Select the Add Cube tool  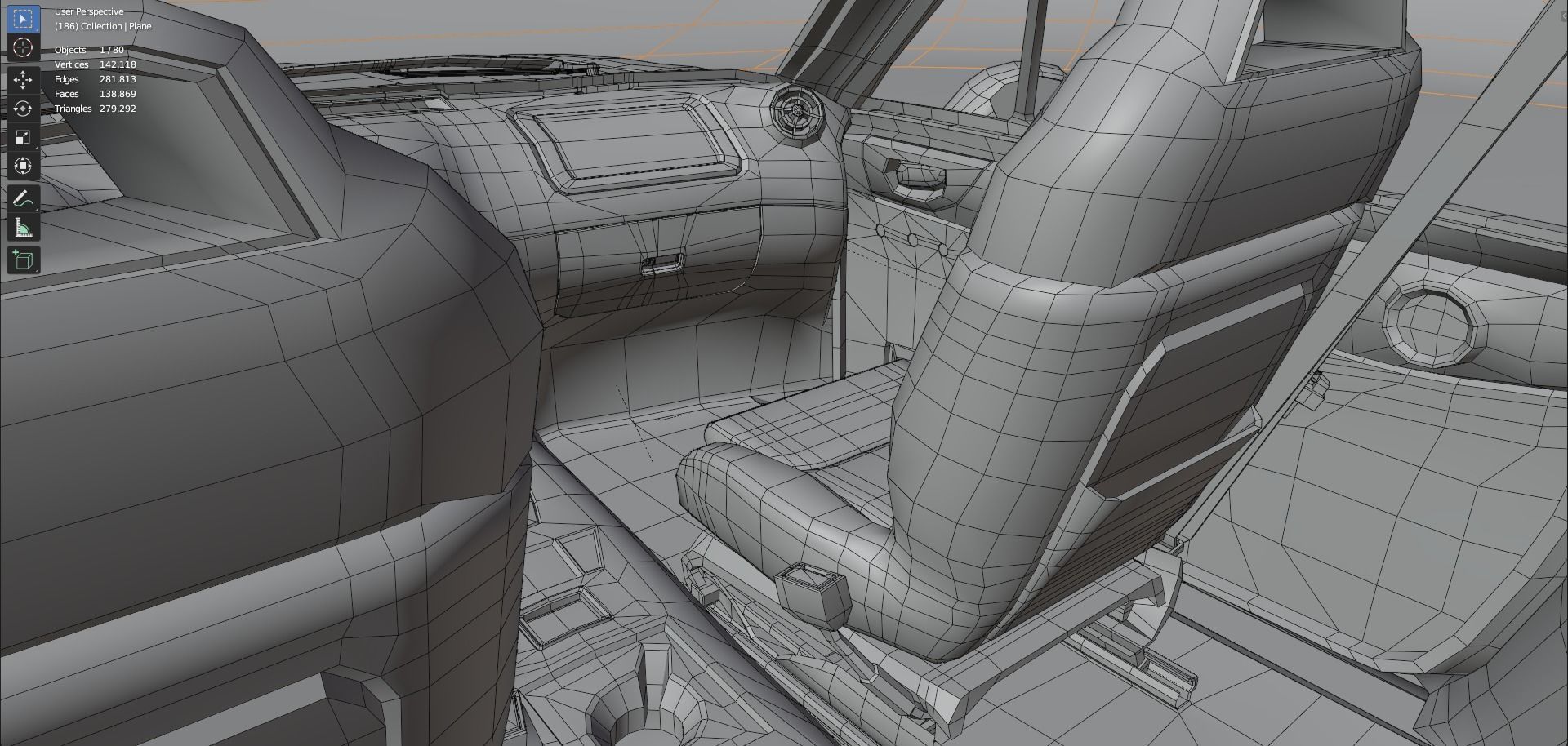click(23, 260)
